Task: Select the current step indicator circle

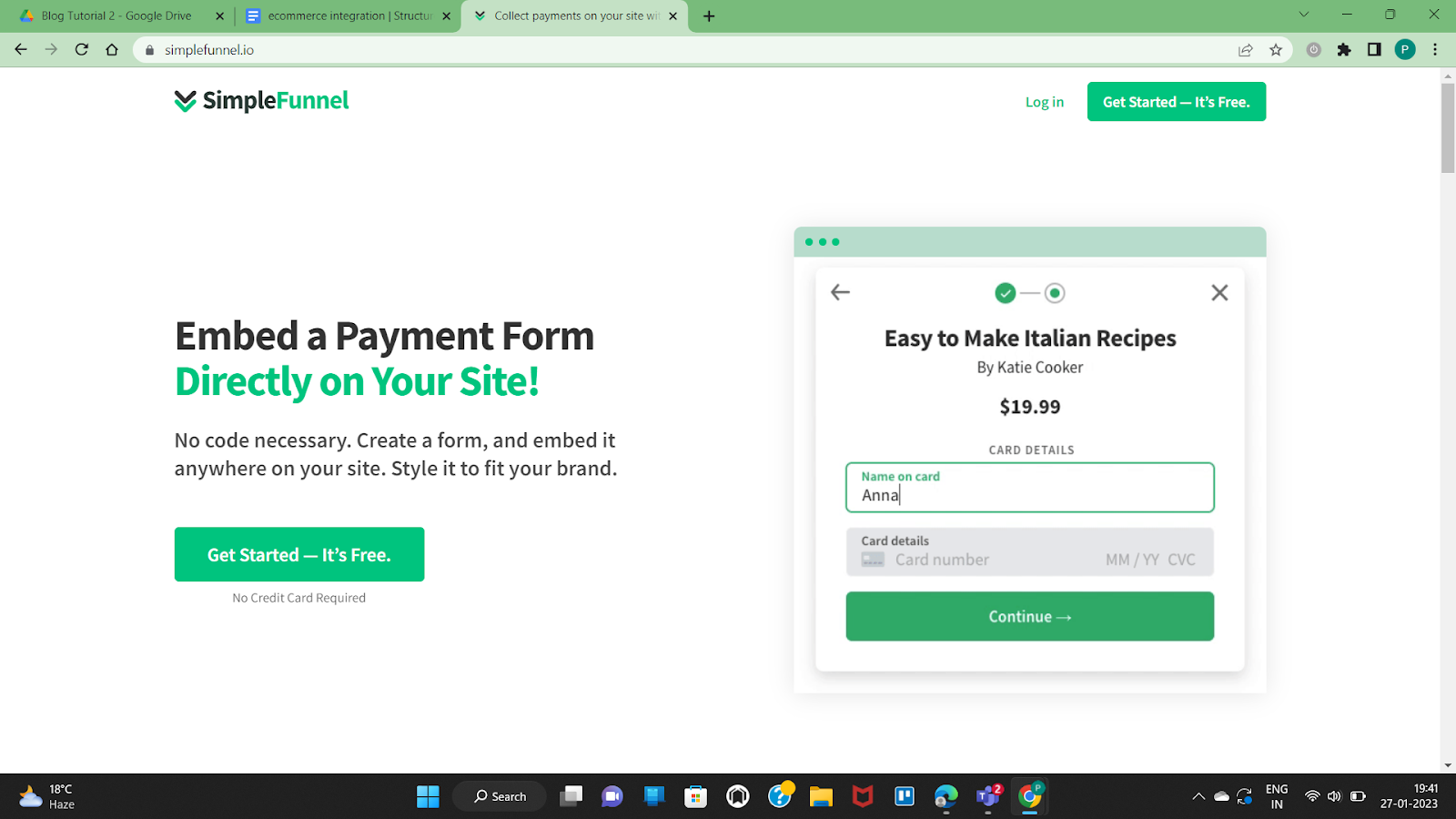Action: click(x=1055, y=293)
